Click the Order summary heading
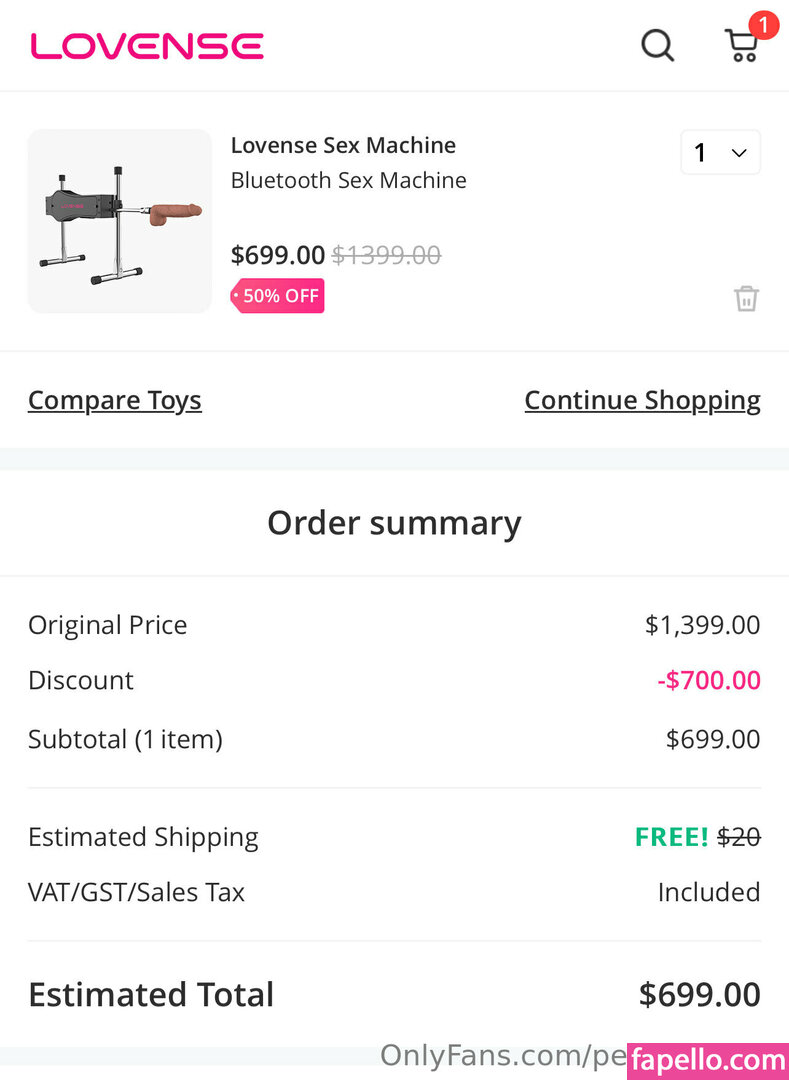 pos(394,523)
